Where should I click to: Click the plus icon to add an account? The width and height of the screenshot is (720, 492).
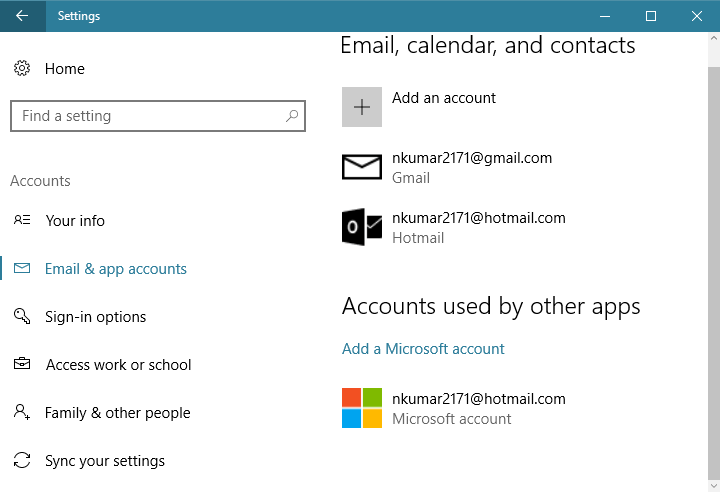tap(362, 107)
